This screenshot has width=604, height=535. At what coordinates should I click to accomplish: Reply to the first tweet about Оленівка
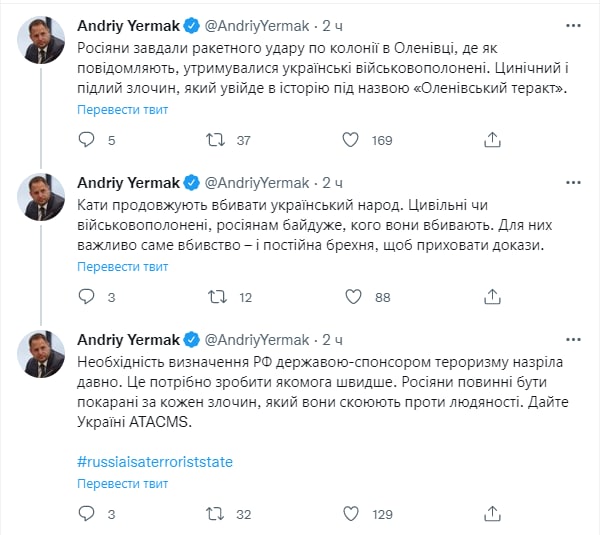click(86, 141)
